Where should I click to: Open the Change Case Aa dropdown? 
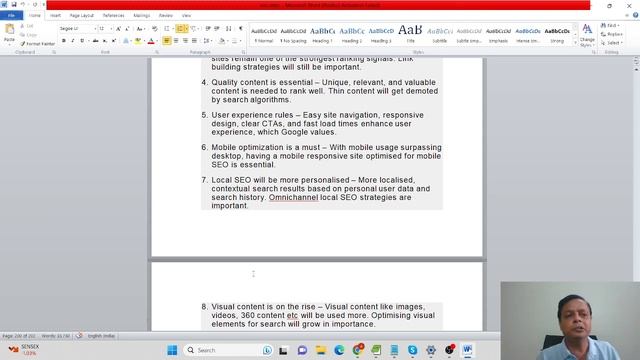140,29
